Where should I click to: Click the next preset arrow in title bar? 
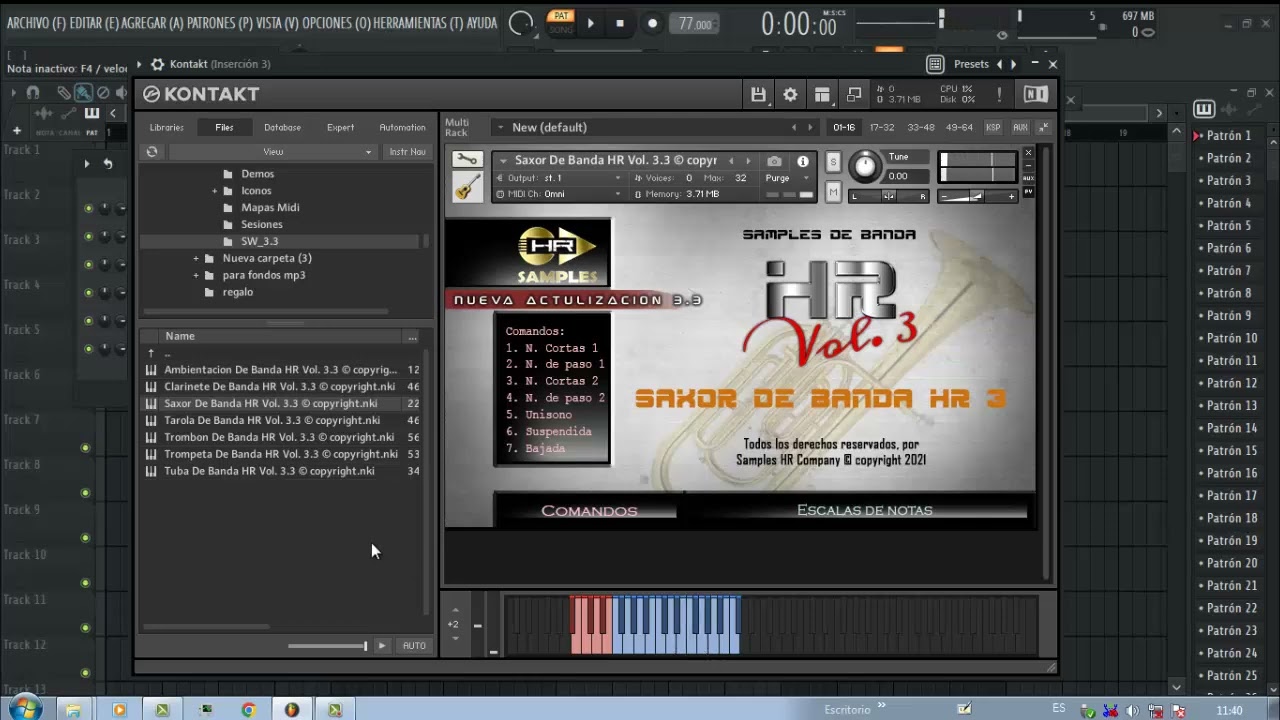click(1013, 64)
